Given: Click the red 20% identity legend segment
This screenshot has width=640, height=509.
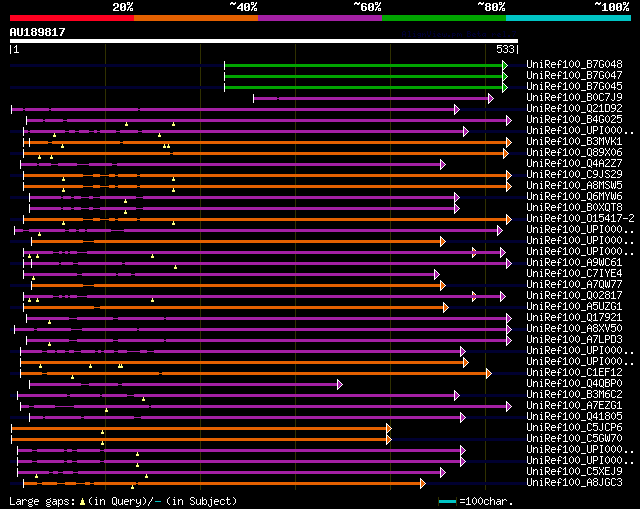Looking at the screenshot, I should [72, 18].
